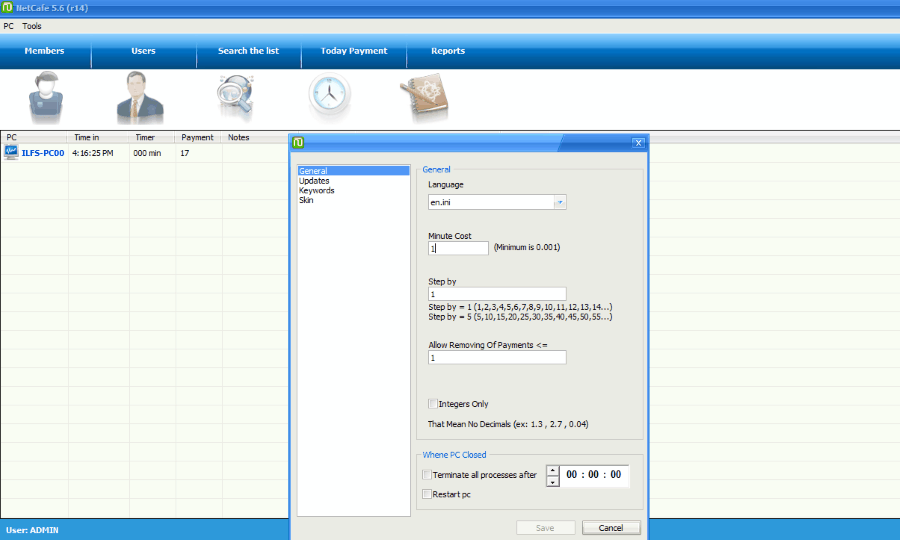The width and height of the screenshot is (900, 540).
Task: Click the Today Payment clock icon
Action: 329,95
